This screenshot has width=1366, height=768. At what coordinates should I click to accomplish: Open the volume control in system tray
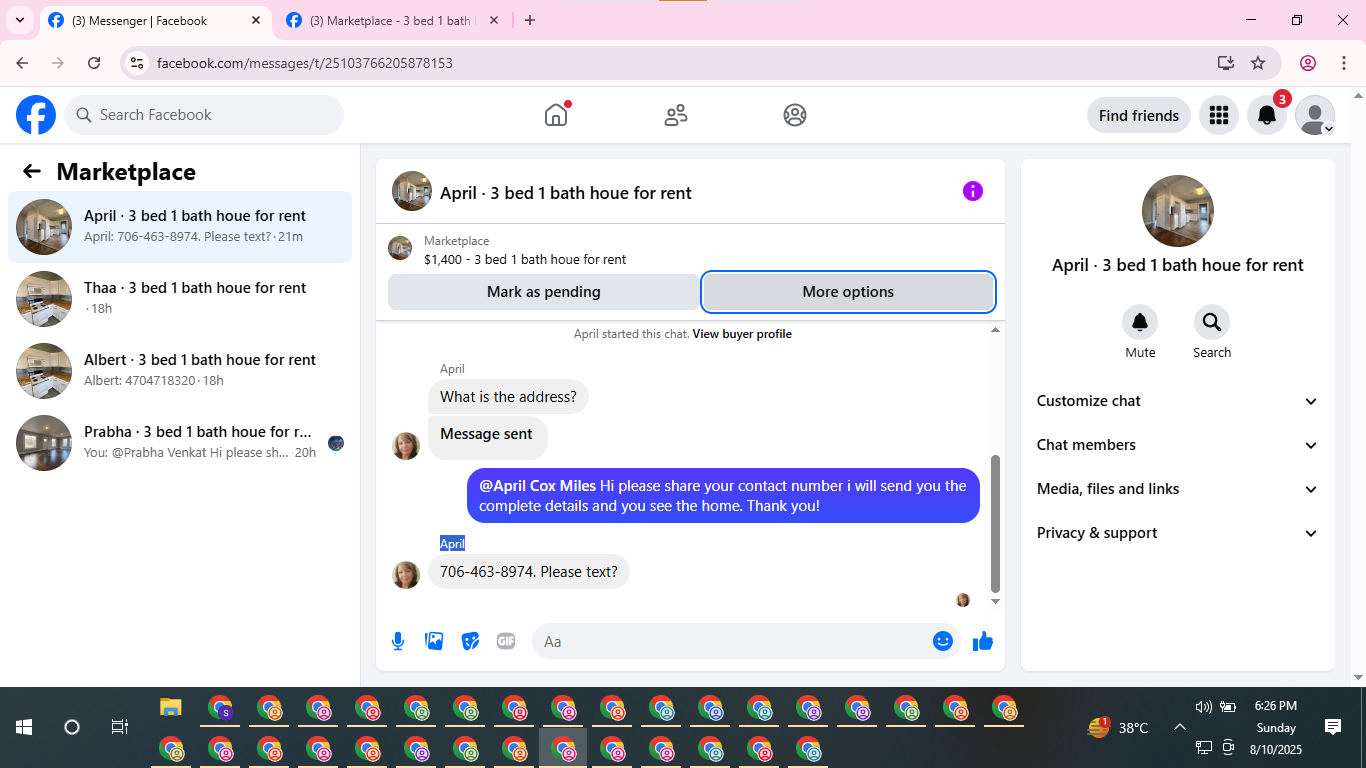pyautogui.click(x=1204, y=707)
